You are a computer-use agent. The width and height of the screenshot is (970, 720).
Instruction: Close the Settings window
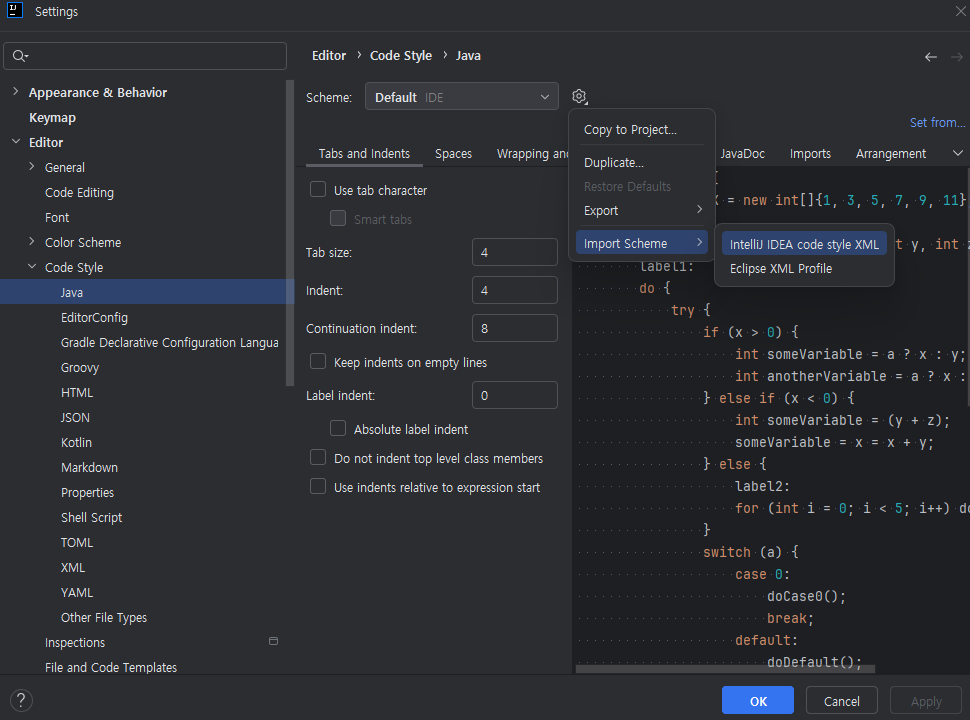coord(961,11)
